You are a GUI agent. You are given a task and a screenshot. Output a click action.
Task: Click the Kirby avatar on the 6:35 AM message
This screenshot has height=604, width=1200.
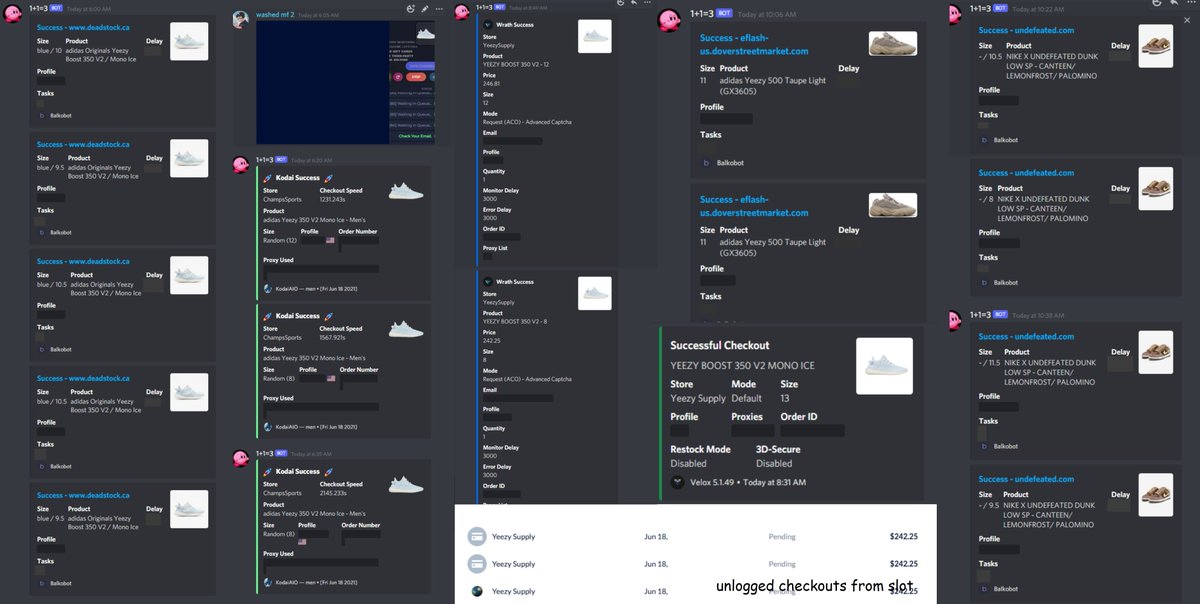(x=240, y=459)
